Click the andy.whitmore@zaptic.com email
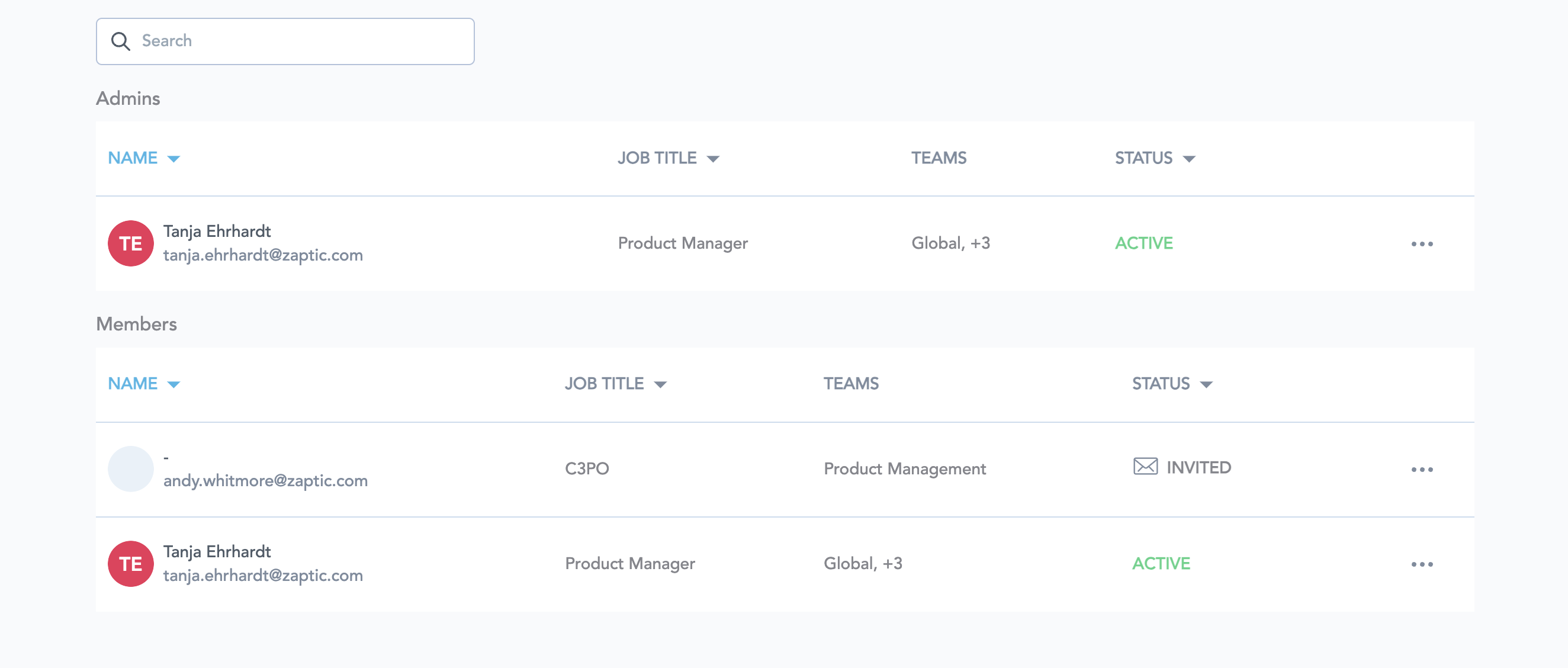 (x=265, y=481)
